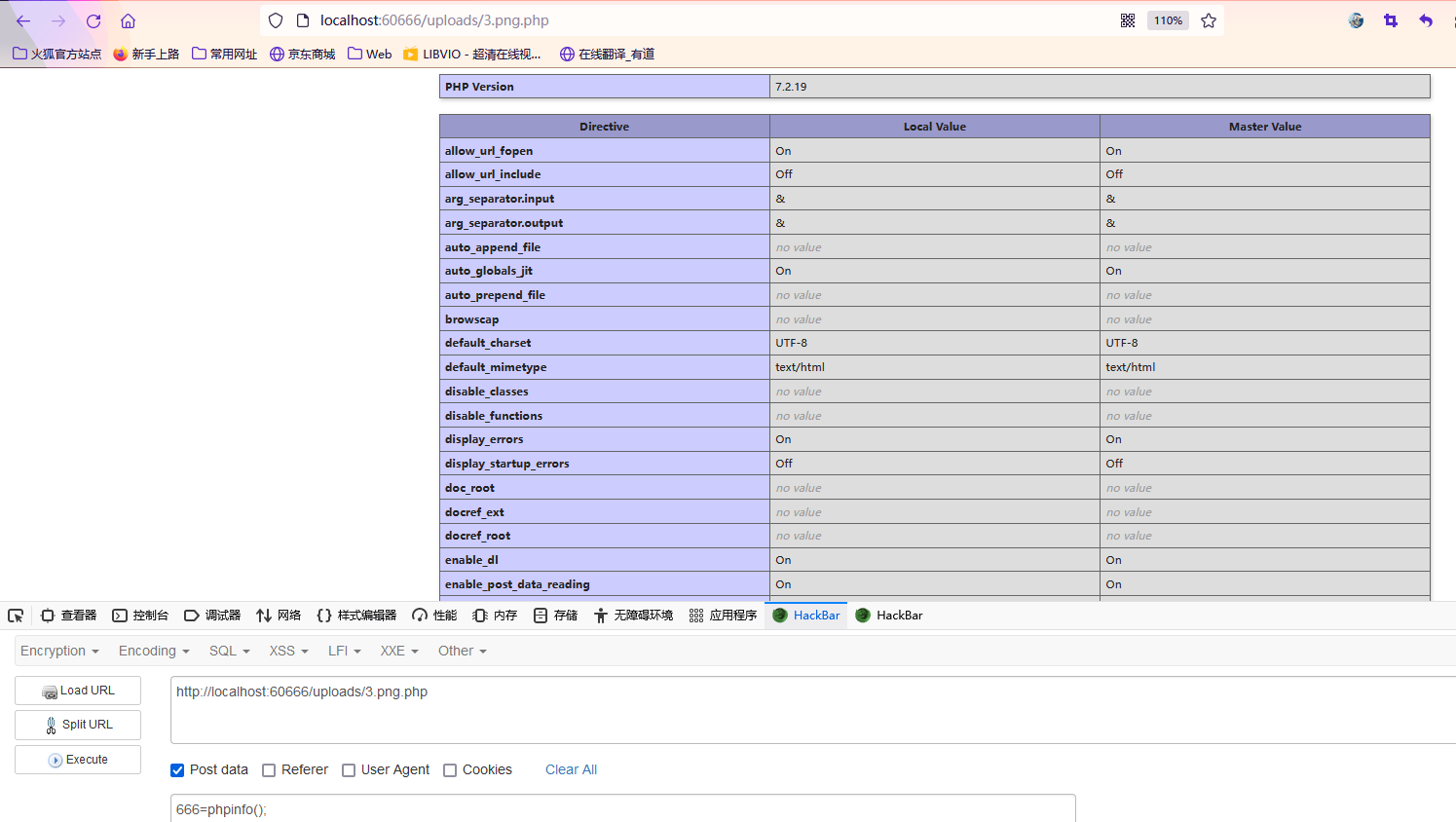This screenshot has height=822, width=1456.
Task: Switch to the 控制台 console tab
Action: (140, 616)
